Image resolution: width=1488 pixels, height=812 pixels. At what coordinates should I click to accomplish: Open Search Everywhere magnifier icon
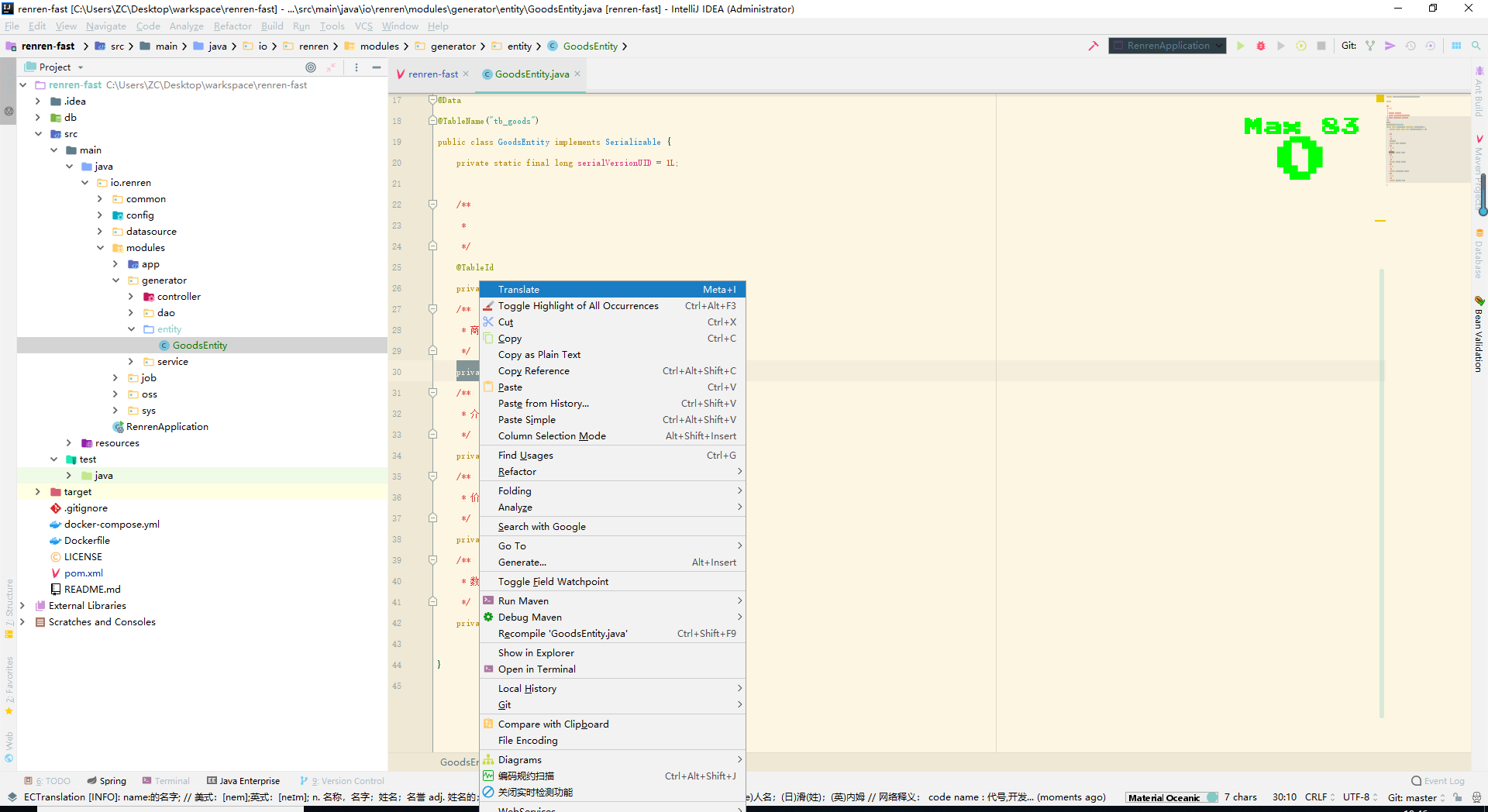1476,46
